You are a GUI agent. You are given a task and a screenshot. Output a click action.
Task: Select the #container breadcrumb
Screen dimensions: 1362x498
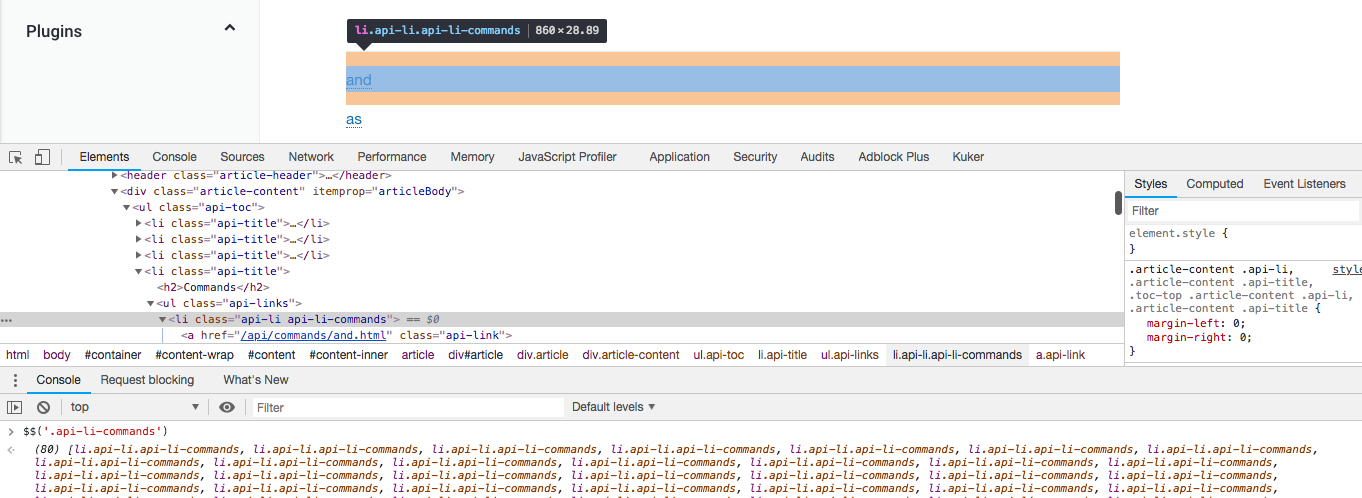[113, 355]
